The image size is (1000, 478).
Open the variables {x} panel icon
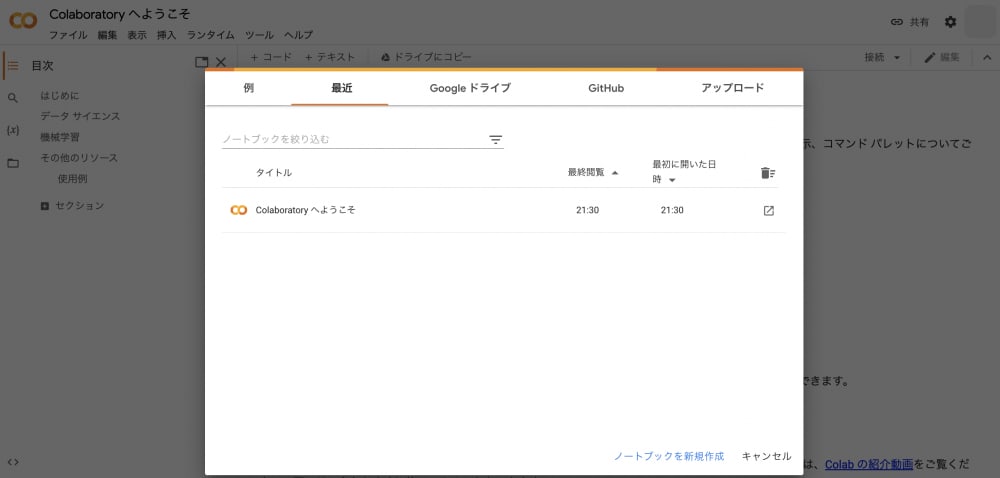13,130
